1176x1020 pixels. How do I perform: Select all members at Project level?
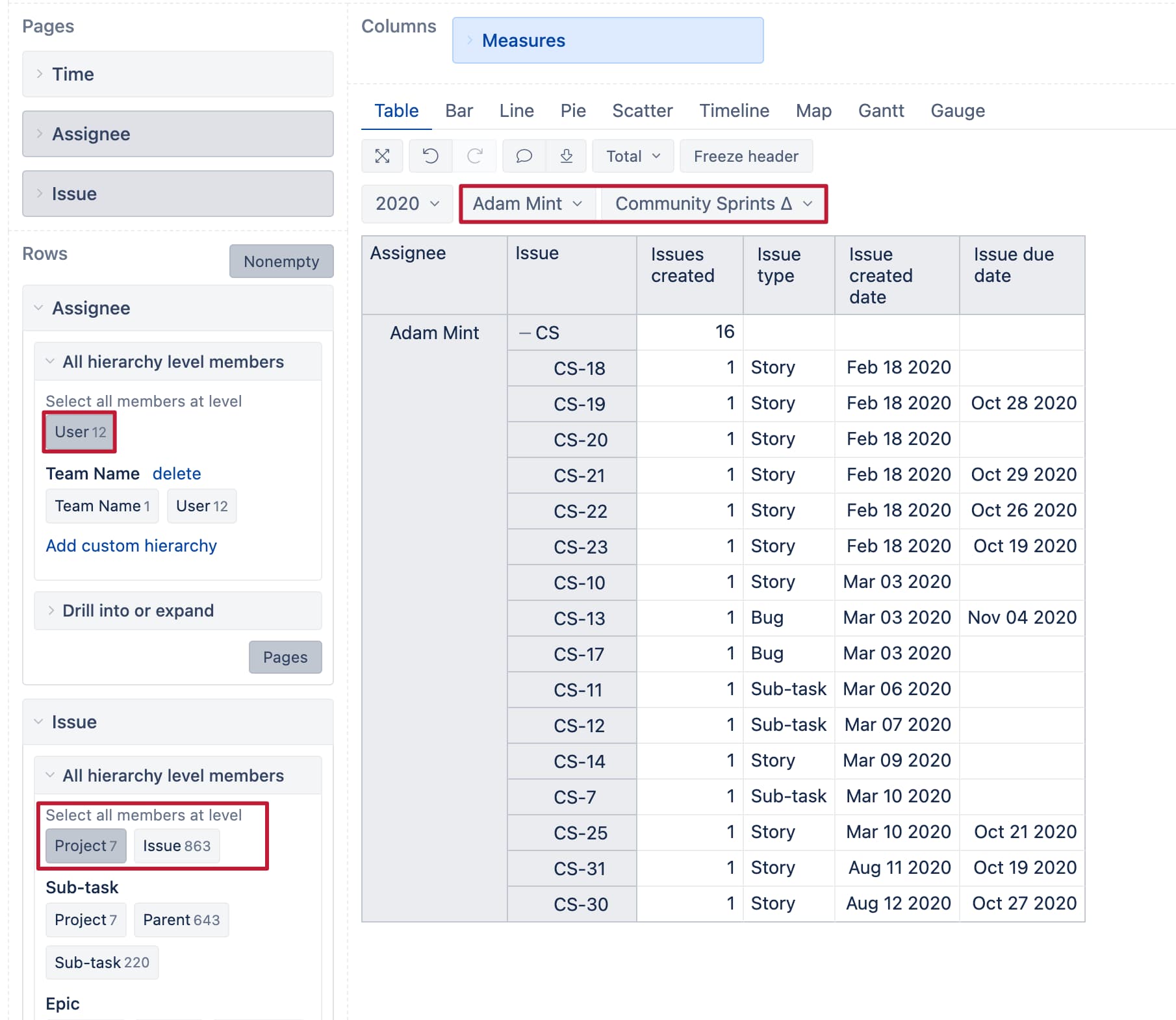click(85, 845)
